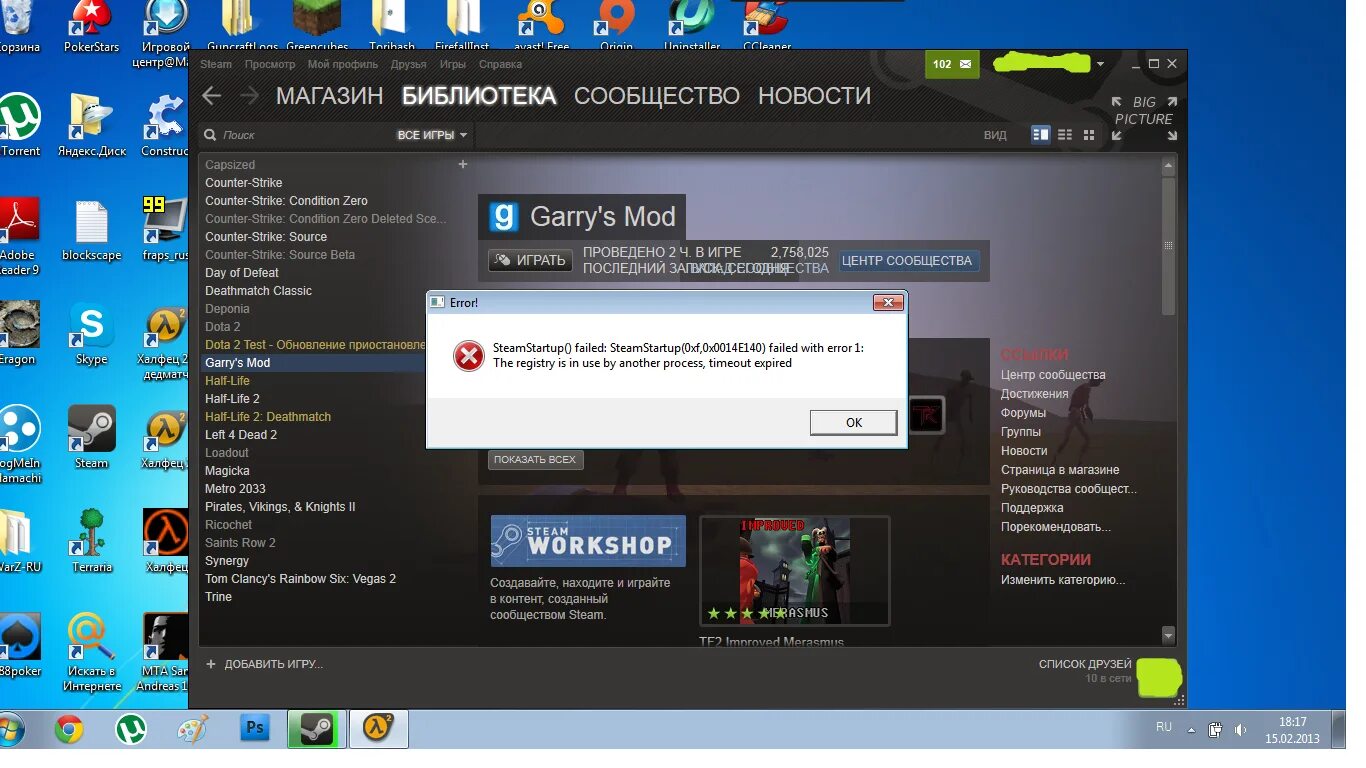The image size is (1366, 768).
Task: Select Metro 2033 in the games list
Action: click(x=235, y=489)
